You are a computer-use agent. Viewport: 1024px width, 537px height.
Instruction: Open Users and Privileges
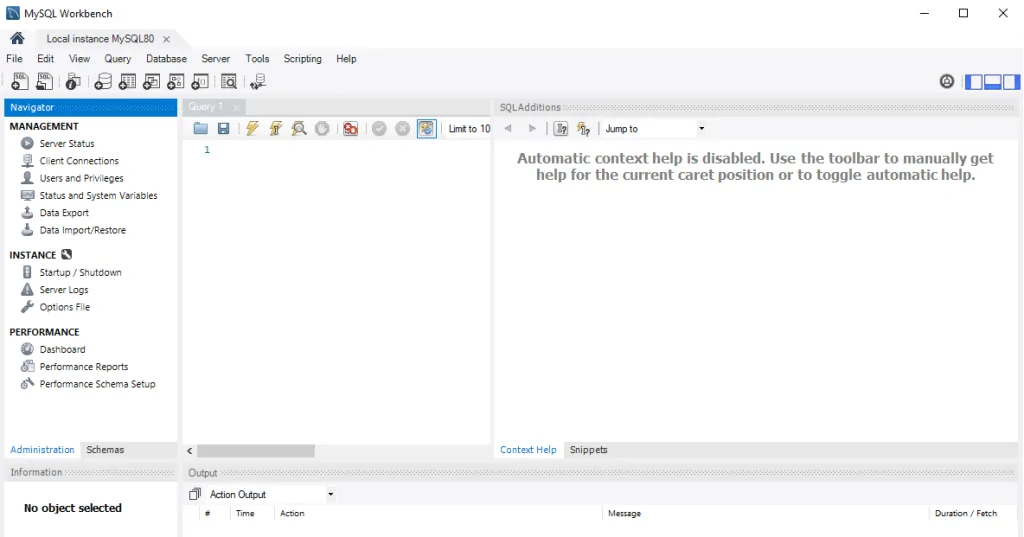(81, 178)
